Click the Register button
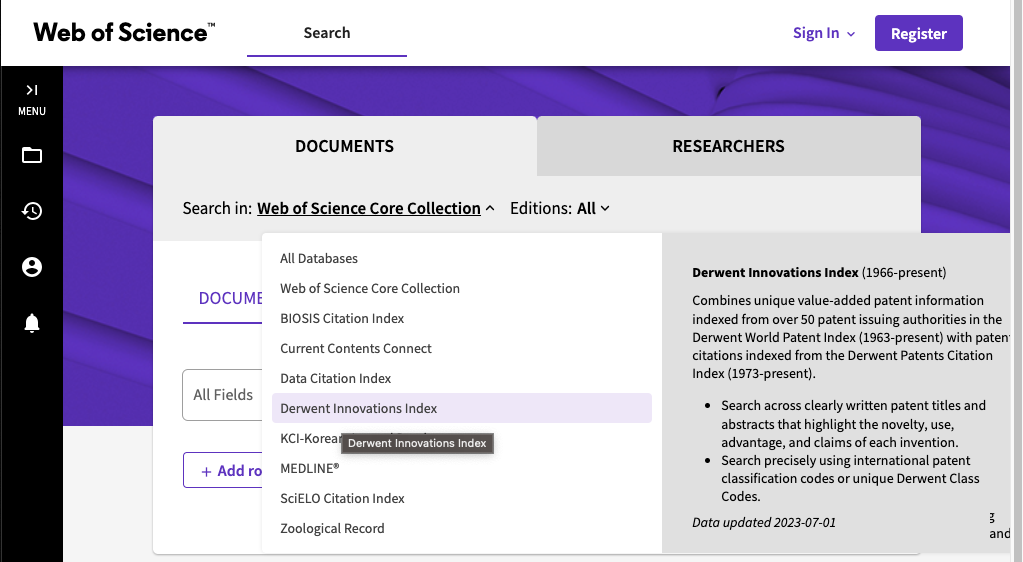Screen dimensions: 1023x562 coord(918,33)
